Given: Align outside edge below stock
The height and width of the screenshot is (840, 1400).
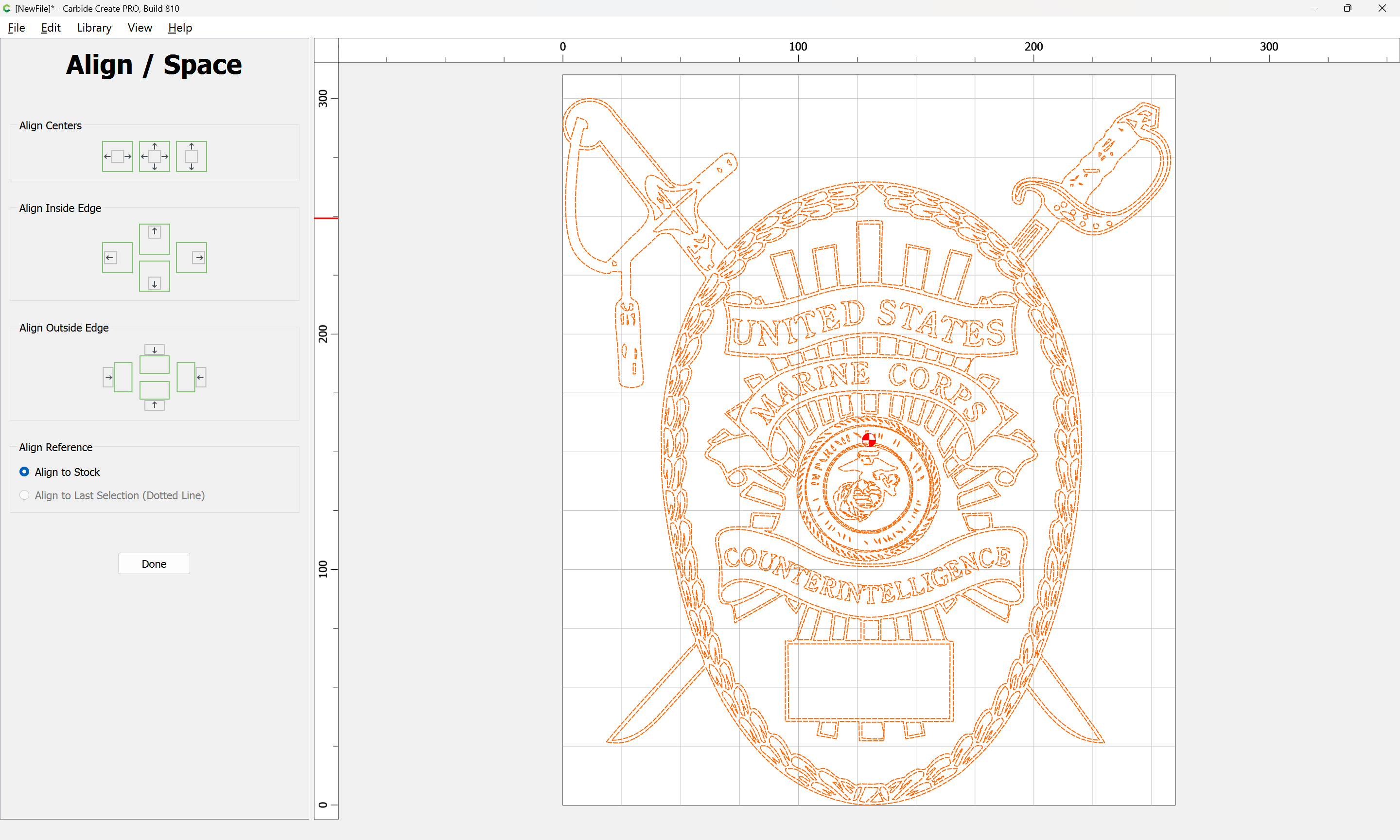Looking at the screenshot, I should pos(155,396).
